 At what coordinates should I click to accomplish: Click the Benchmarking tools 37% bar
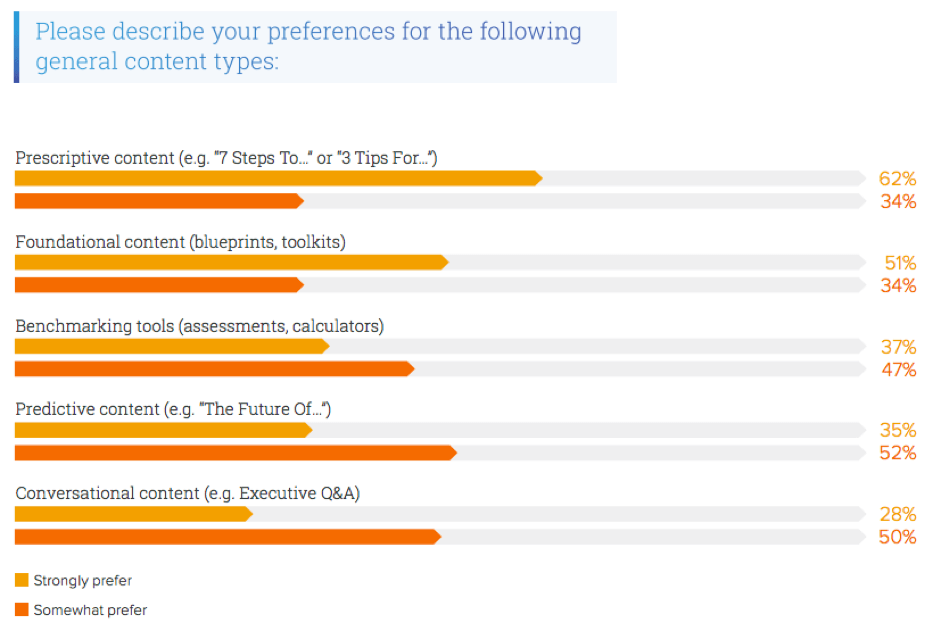[x=172, y=346]
